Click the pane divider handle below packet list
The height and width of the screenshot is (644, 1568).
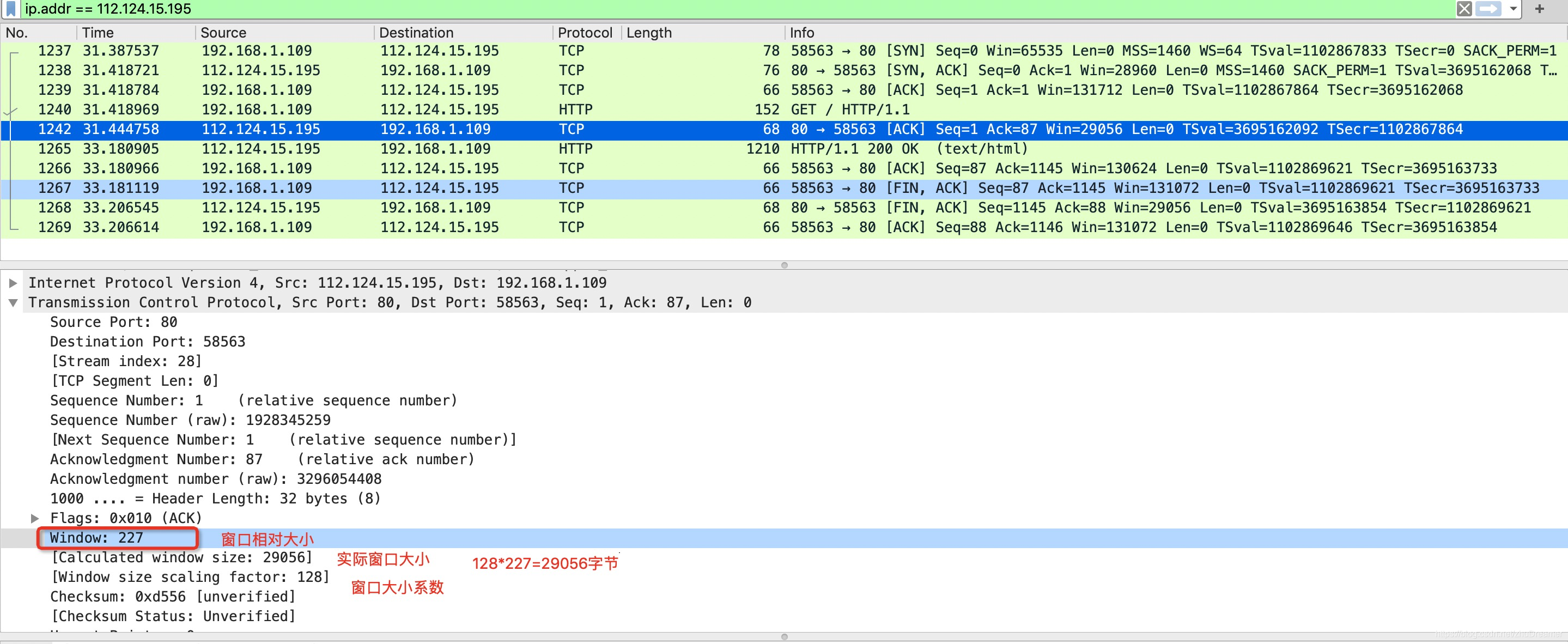(x=784, y=265)
